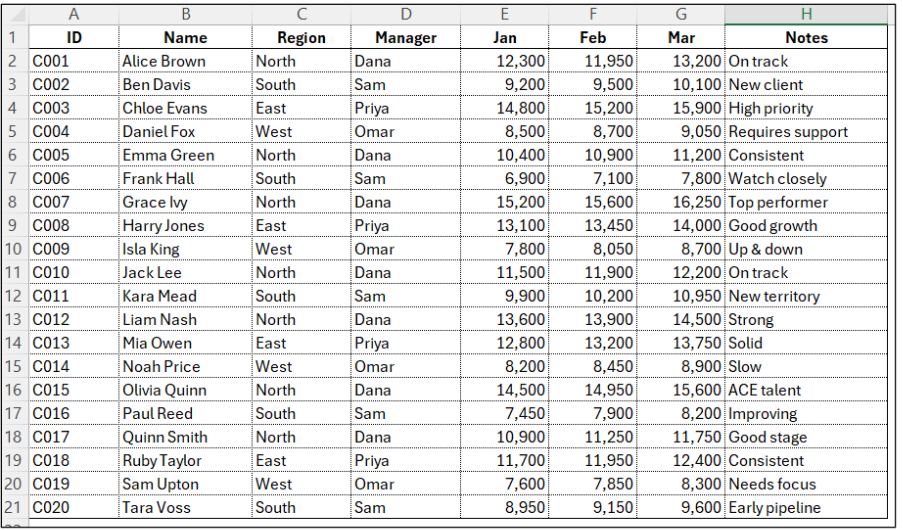Click the Manager header cell
Image resolution: width=903 pixels, height=531 pixels.
[x=405, y=38]
